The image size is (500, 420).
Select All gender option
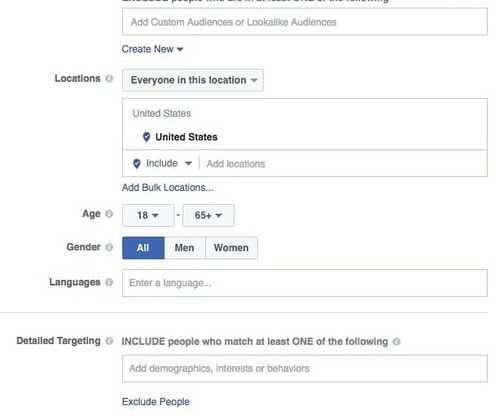tap(143, 248)
